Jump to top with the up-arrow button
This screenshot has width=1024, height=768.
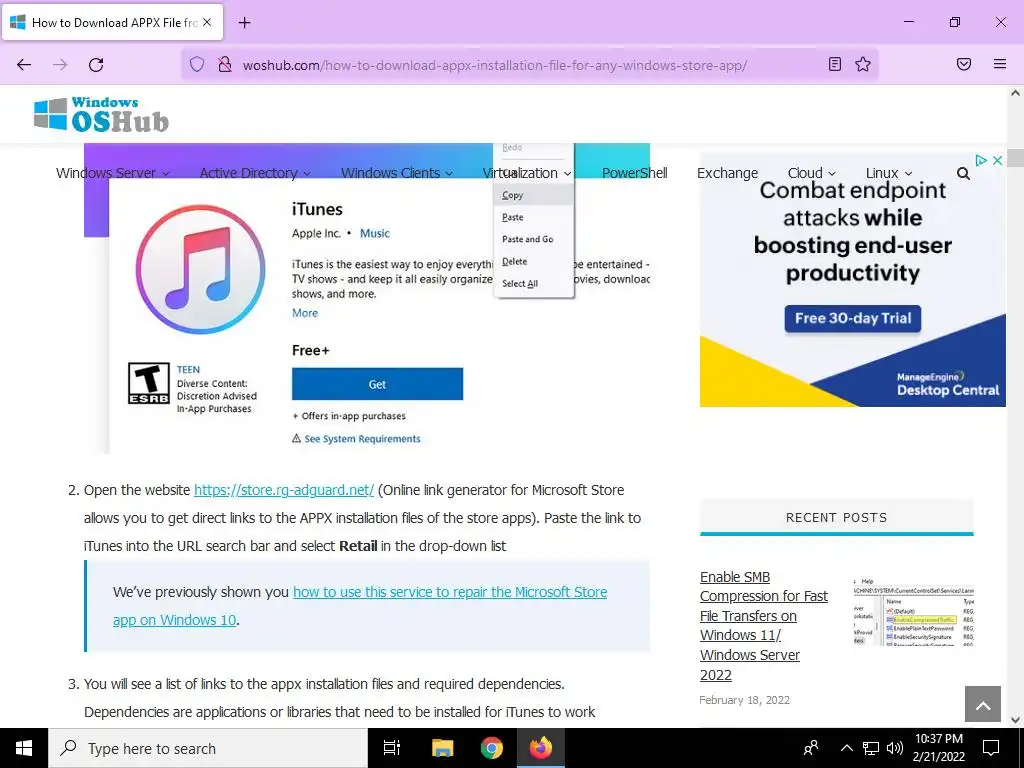983,704
